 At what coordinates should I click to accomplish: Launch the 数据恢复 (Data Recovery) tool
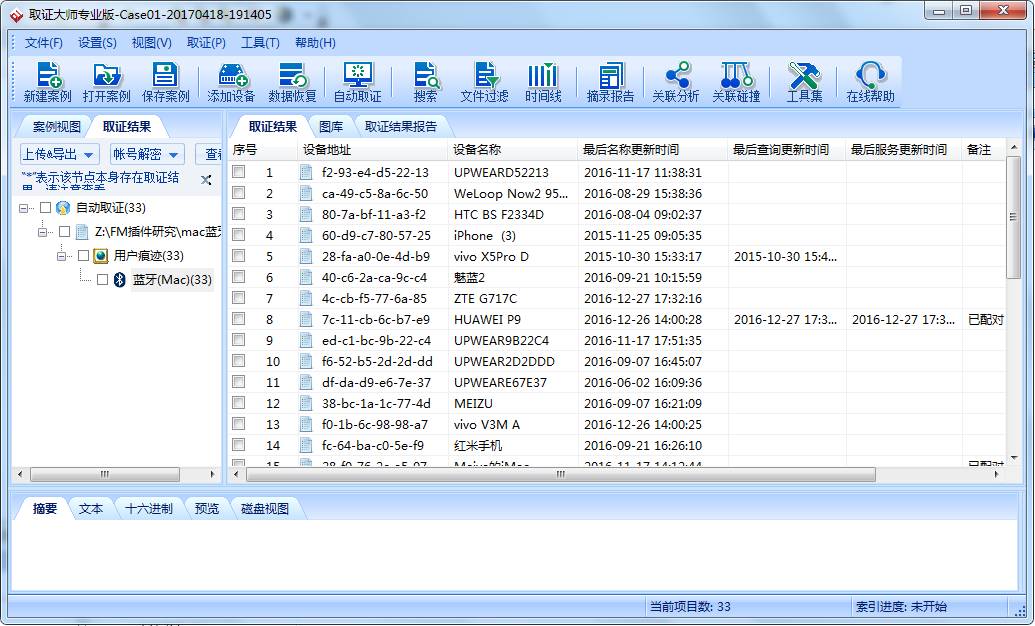coord(292,82)
